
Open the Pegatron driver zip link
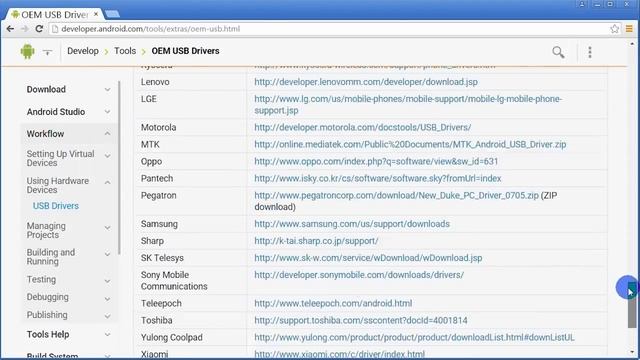396,196
